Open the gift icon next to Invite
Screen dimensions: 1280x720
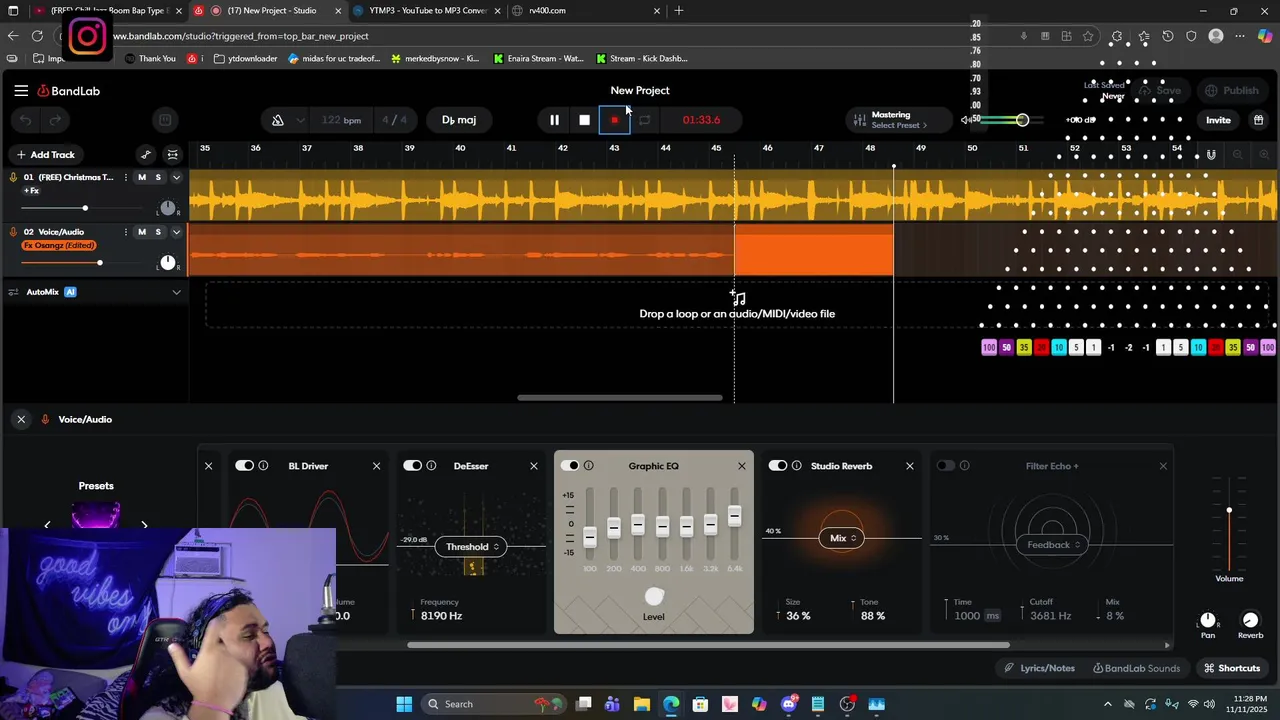[1258, 120]
